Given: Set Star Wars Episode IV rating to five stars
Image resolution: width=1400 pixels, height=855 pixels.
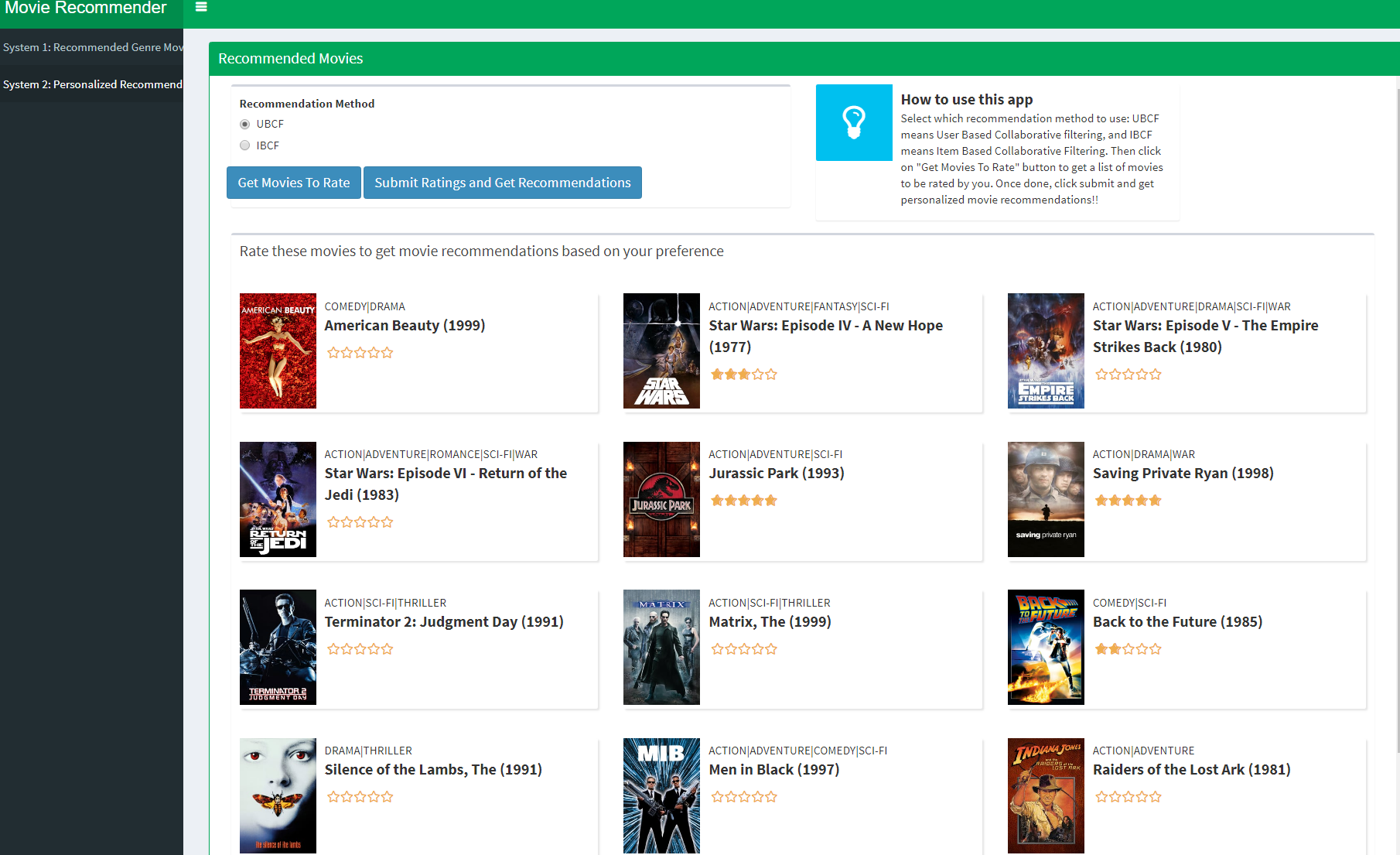Looking at the screenshot, I should pyautogui.click(x=771, y=374).
